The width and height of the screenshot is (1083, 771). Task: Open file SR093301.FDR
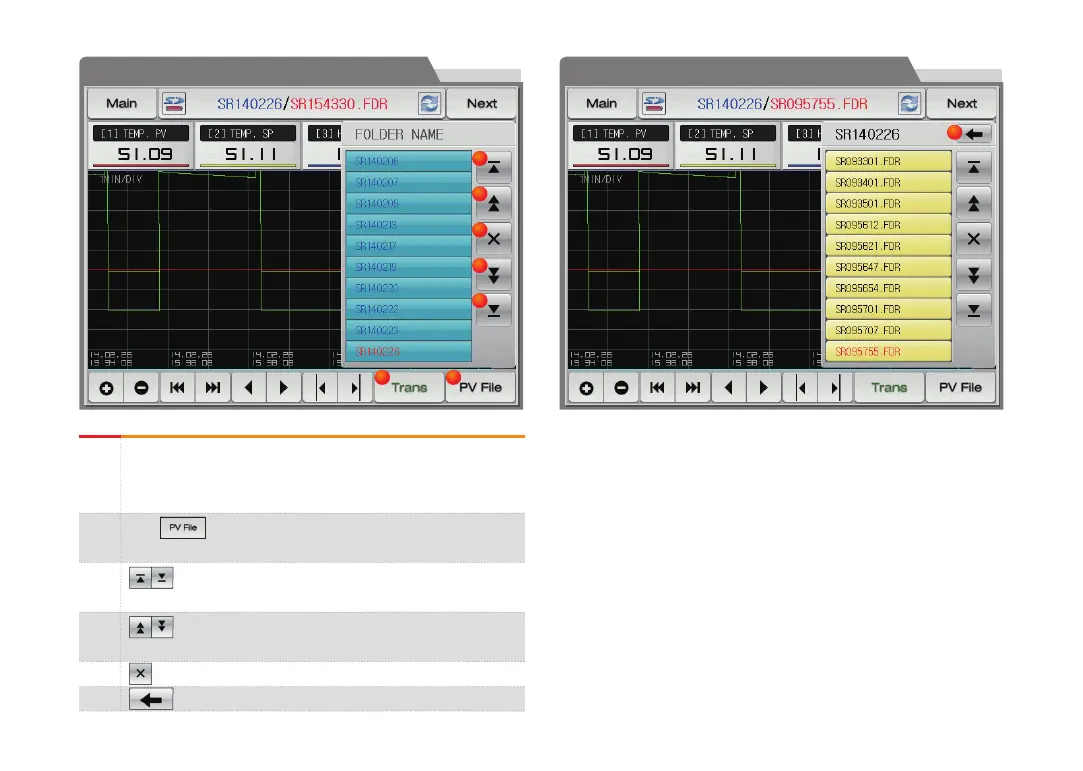888,162
